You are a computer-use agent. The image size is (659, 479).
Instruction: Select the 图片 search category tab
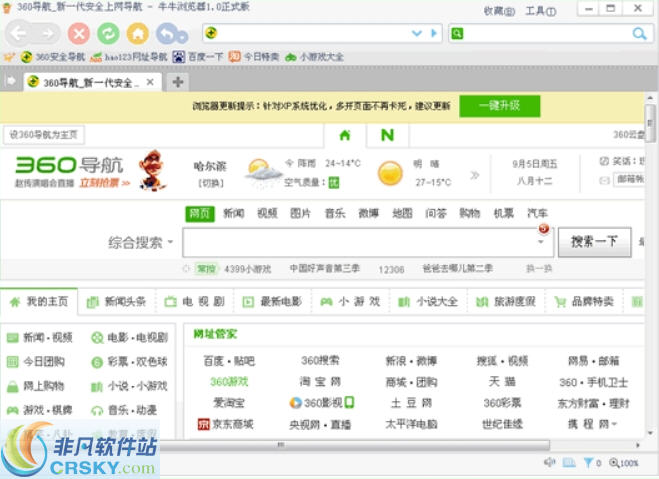point(301,213)
